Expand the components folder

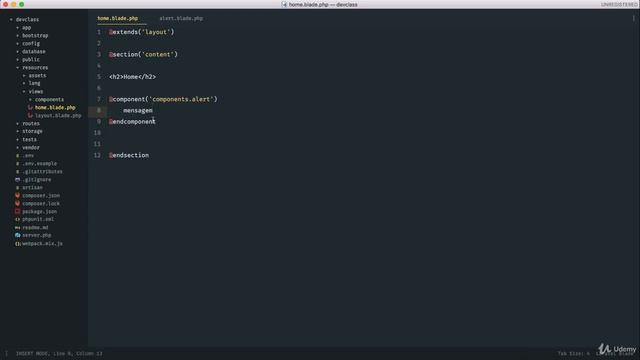click(30, 100)
